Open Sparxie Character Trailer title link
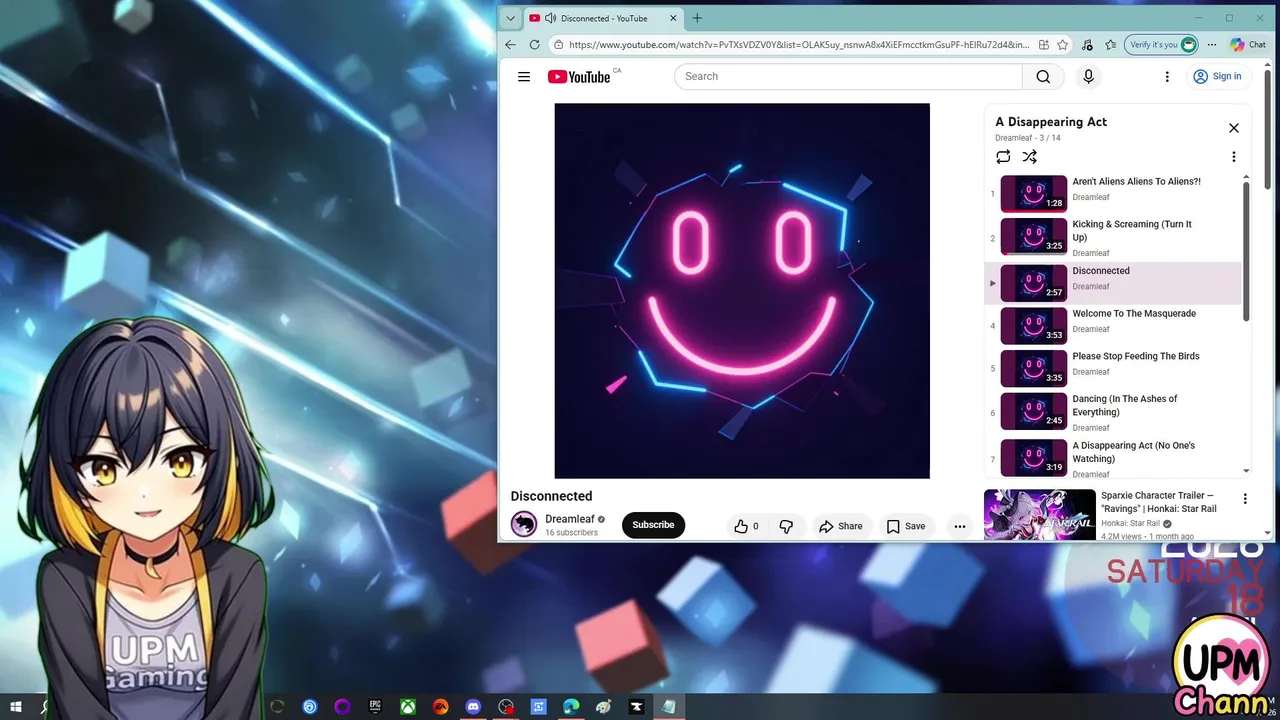The height and width of the screenshot is (720, 1280). [1159, 502]
